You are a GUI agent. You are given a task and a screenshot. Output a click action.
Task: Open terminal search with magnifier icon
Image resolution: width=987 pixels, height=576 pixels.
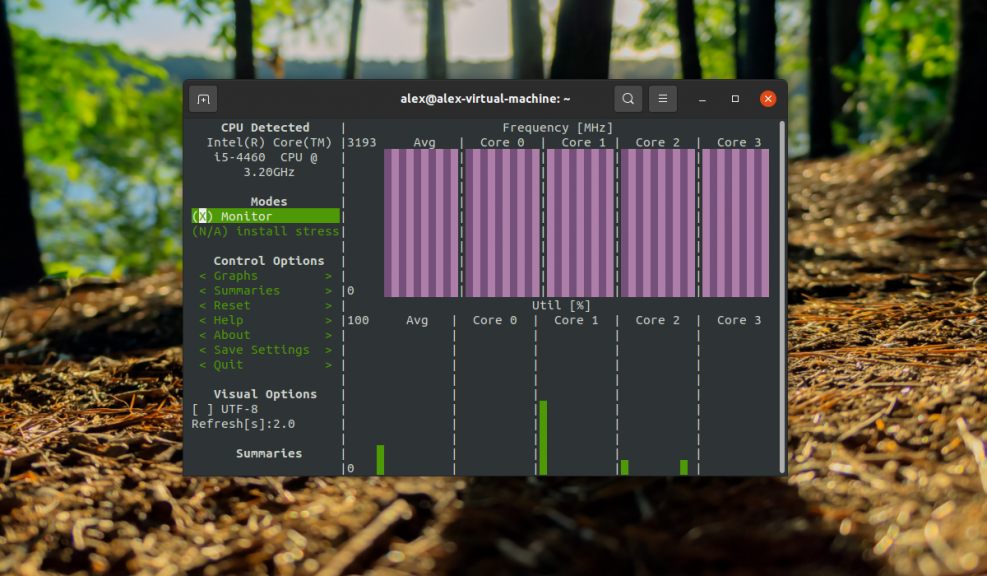628,99
